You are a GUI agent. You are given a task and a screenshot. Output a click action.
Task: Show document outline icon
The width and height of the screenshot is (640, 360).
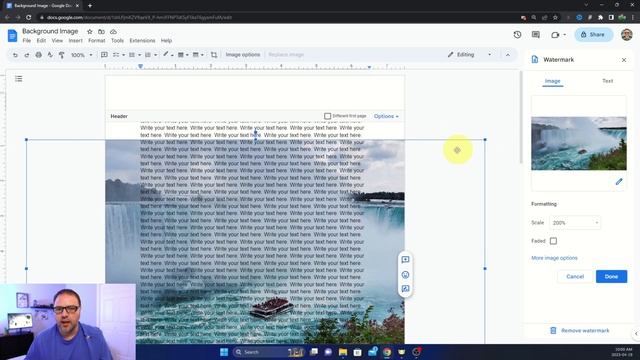pyautogui.click(x=19, y=79)
